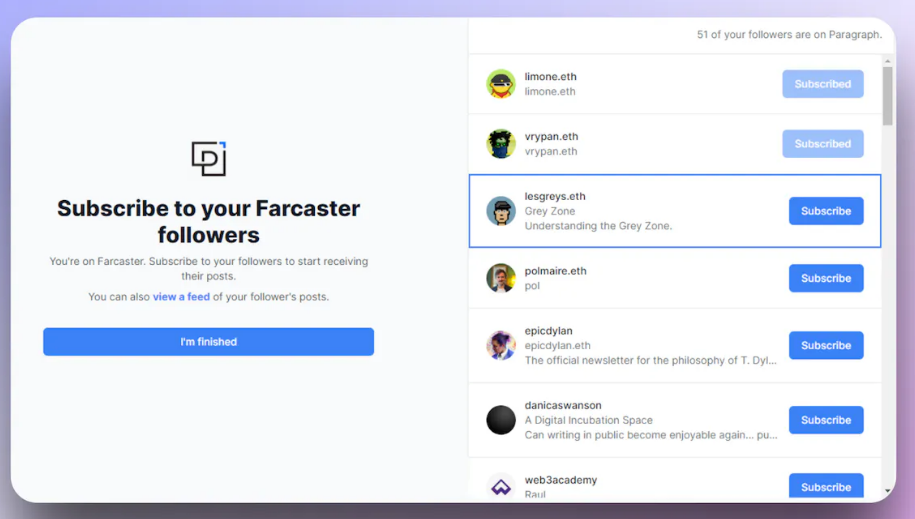Viewport: 915px width, 519px height.
Task: Unsubscribe from limone.eth via Subscribed button
Action: click(822, 84)
